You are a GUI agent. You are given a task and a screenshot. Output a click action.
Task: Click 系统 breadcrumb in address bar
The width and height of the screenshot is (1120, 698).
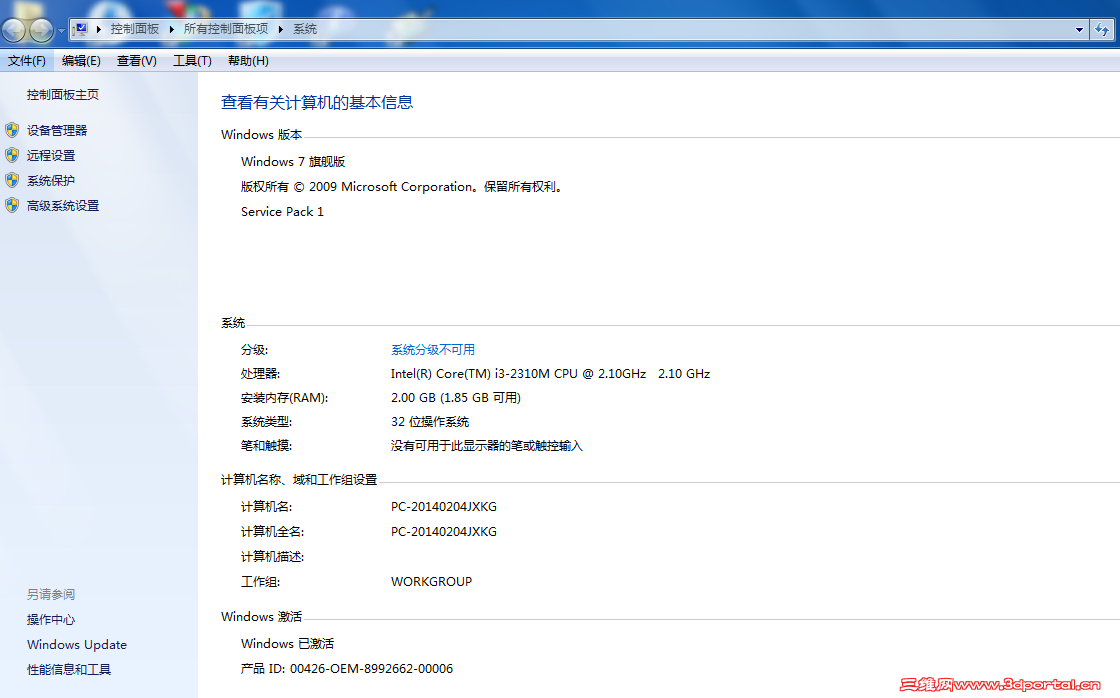305,29
